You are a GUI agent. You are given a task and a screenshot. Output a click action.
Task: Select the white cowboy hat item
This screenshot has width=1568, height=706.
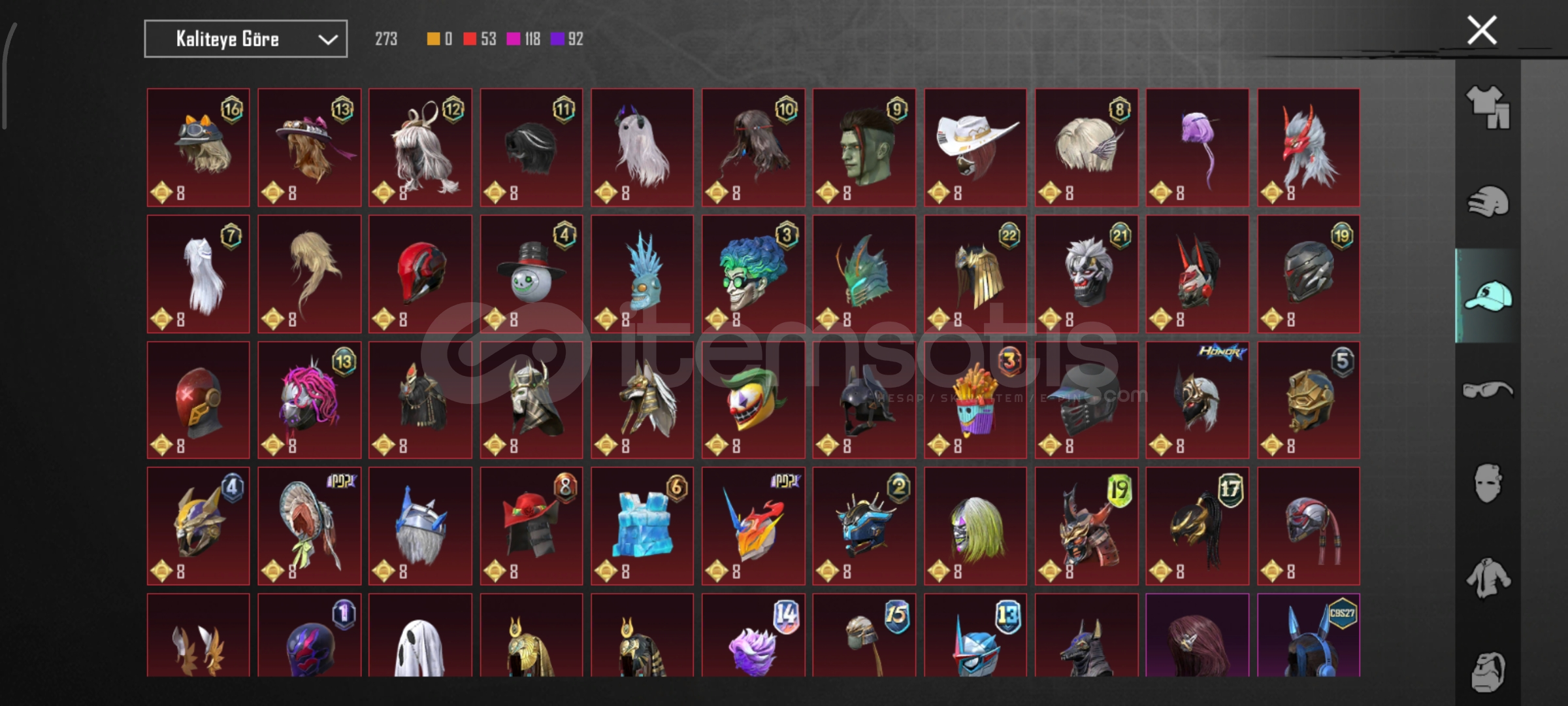click(x=975, y=148)
